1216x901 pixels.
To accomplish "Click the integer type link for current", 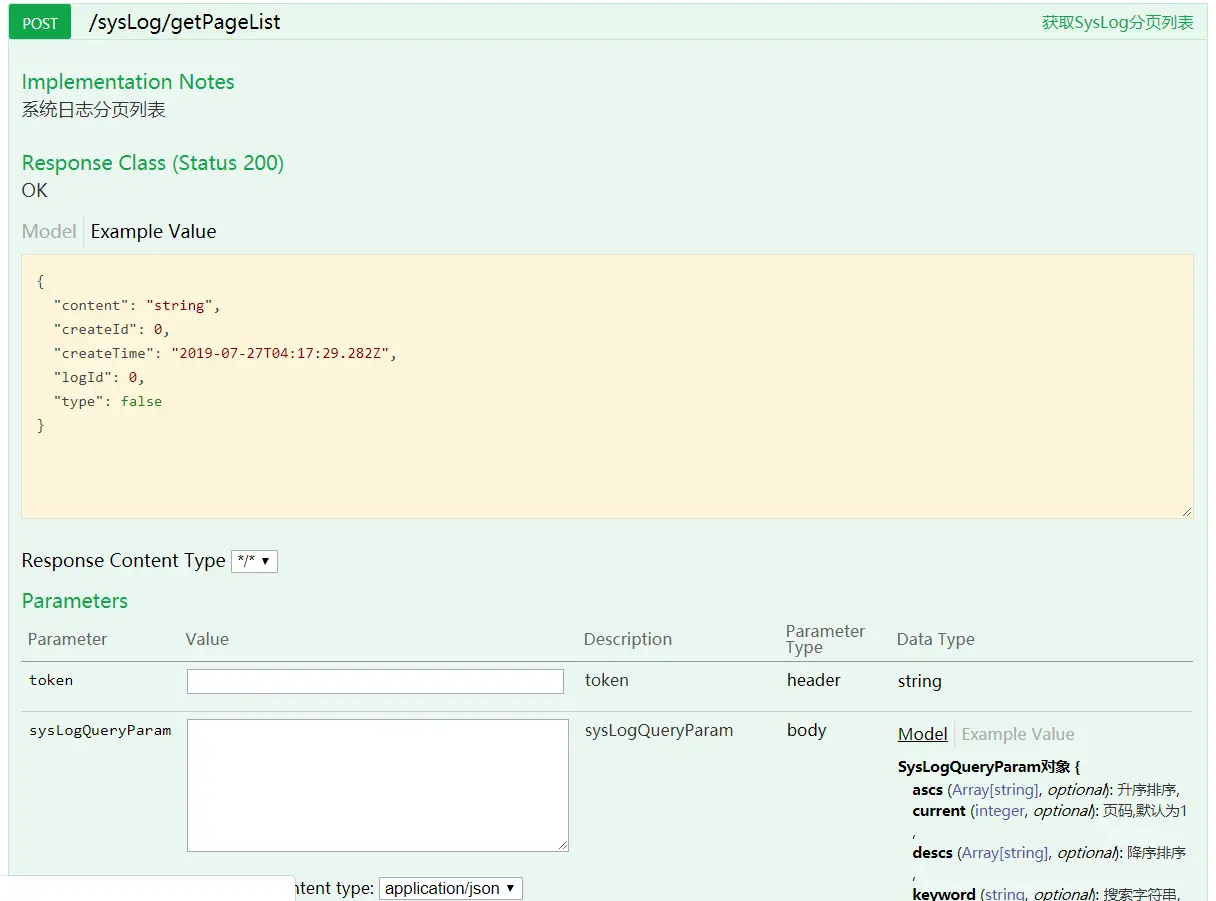I will coord(999,810).
